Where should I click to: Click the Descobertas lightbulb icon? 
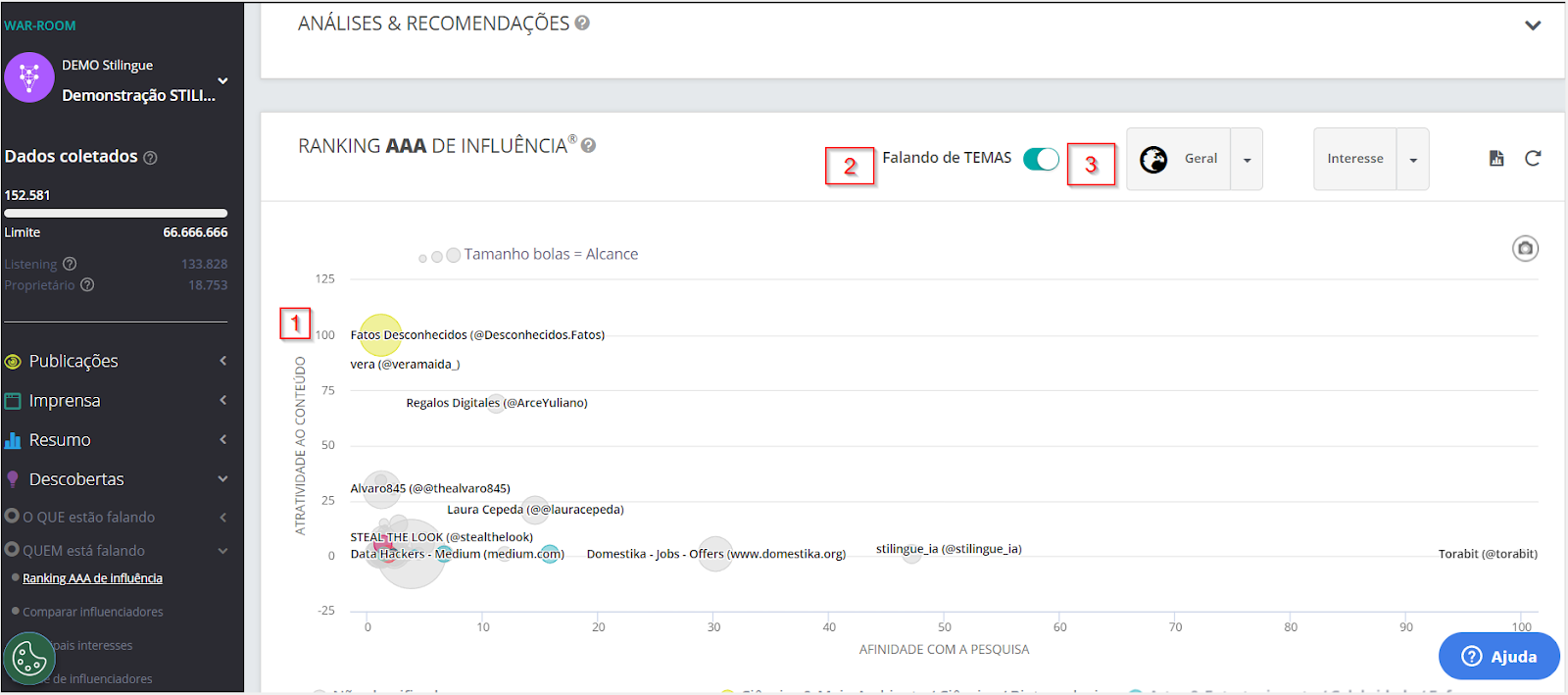tap(13, 479)
